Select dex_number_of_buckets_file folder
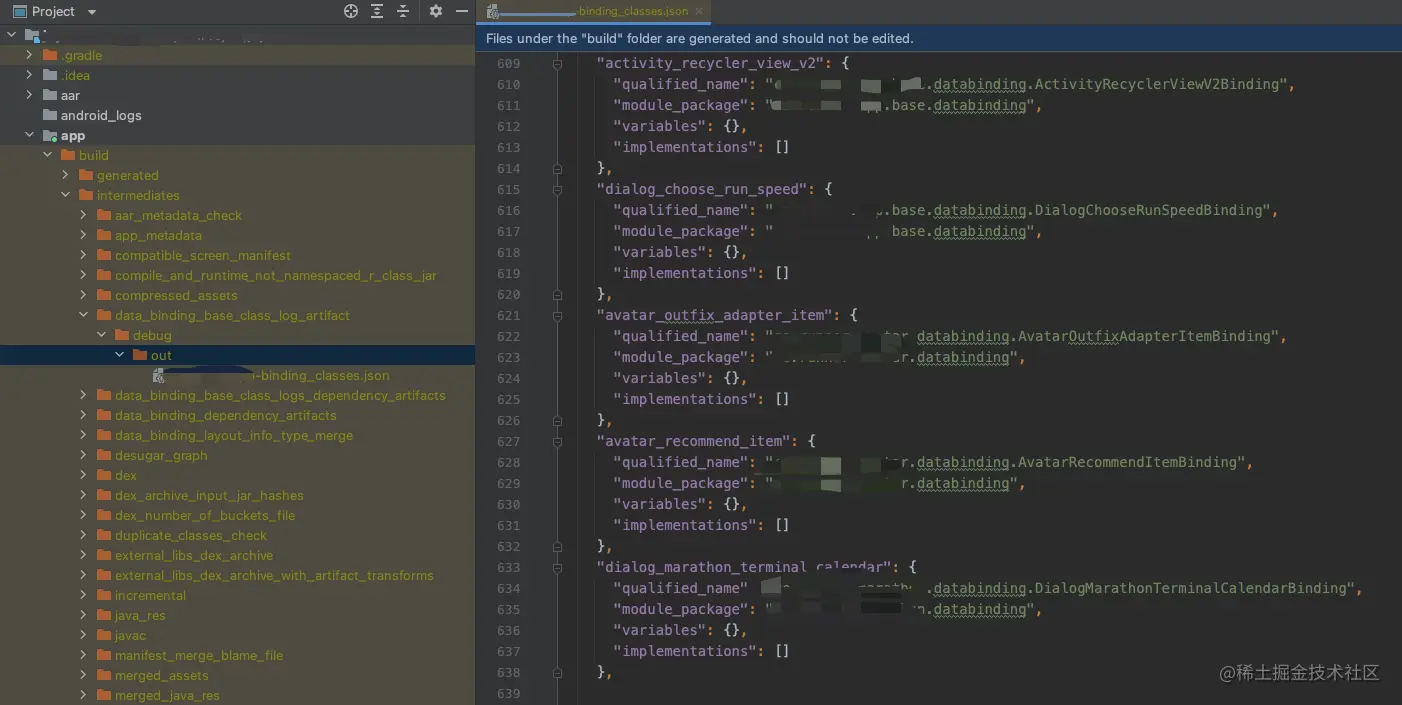 pos(205,515)
